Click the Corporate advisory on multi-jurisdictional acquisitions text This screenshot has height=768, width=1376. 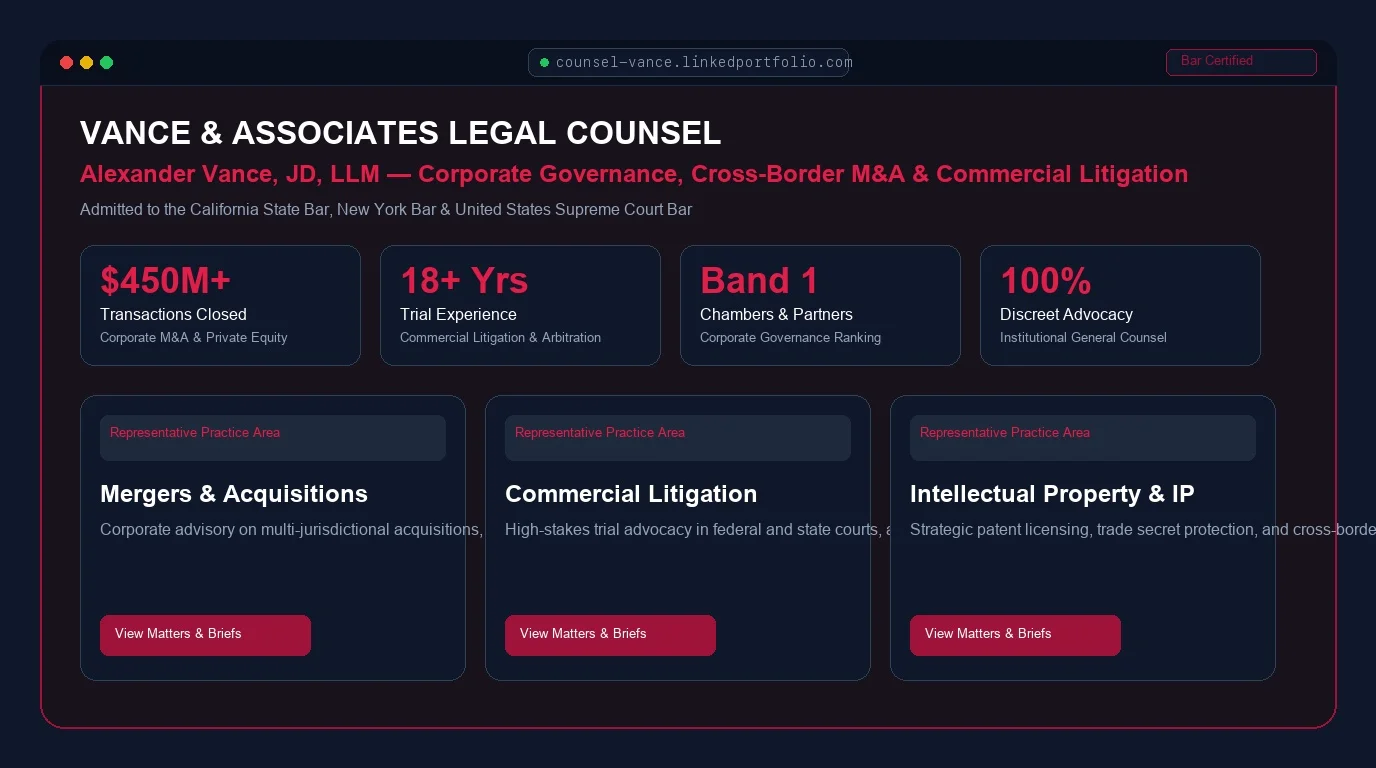(x=291, y=530)
